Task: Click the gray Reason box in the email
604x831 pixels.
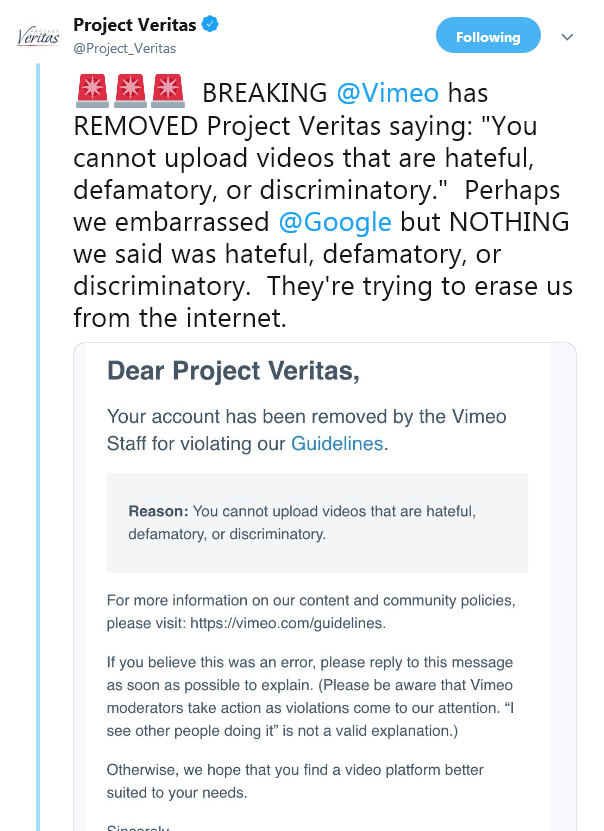Action: point(317,522)
